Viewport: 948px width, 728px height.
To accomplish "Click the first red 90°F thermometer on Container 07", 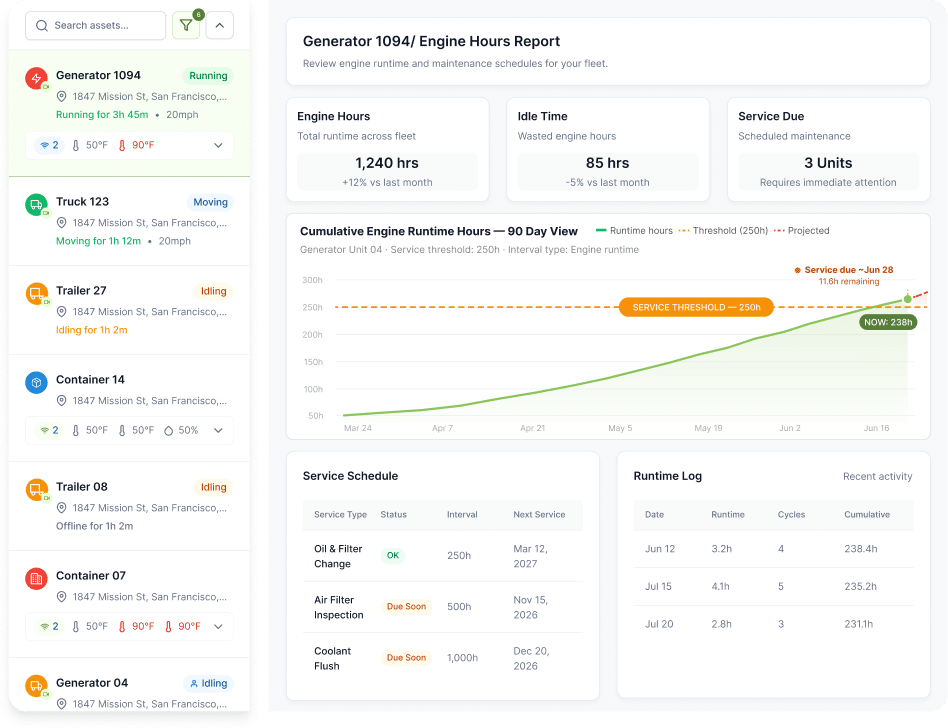I will pyautogui.click(x=122, y=626).
